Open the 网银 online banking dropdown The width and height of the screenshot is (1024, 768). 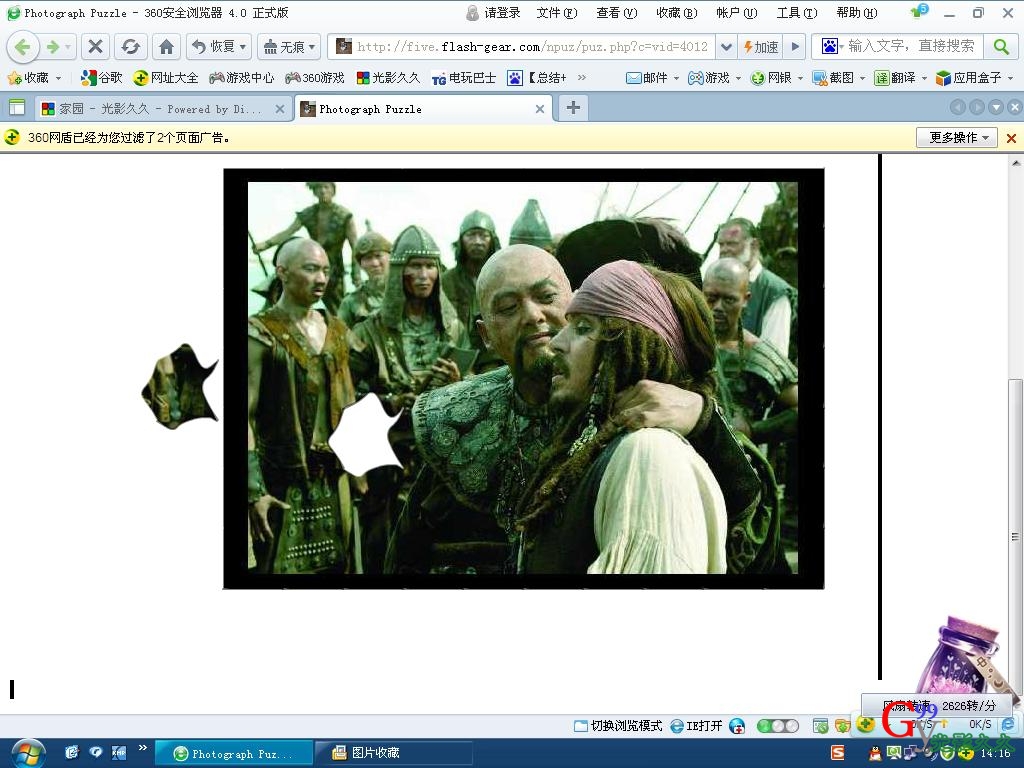(x=776, y=78)
